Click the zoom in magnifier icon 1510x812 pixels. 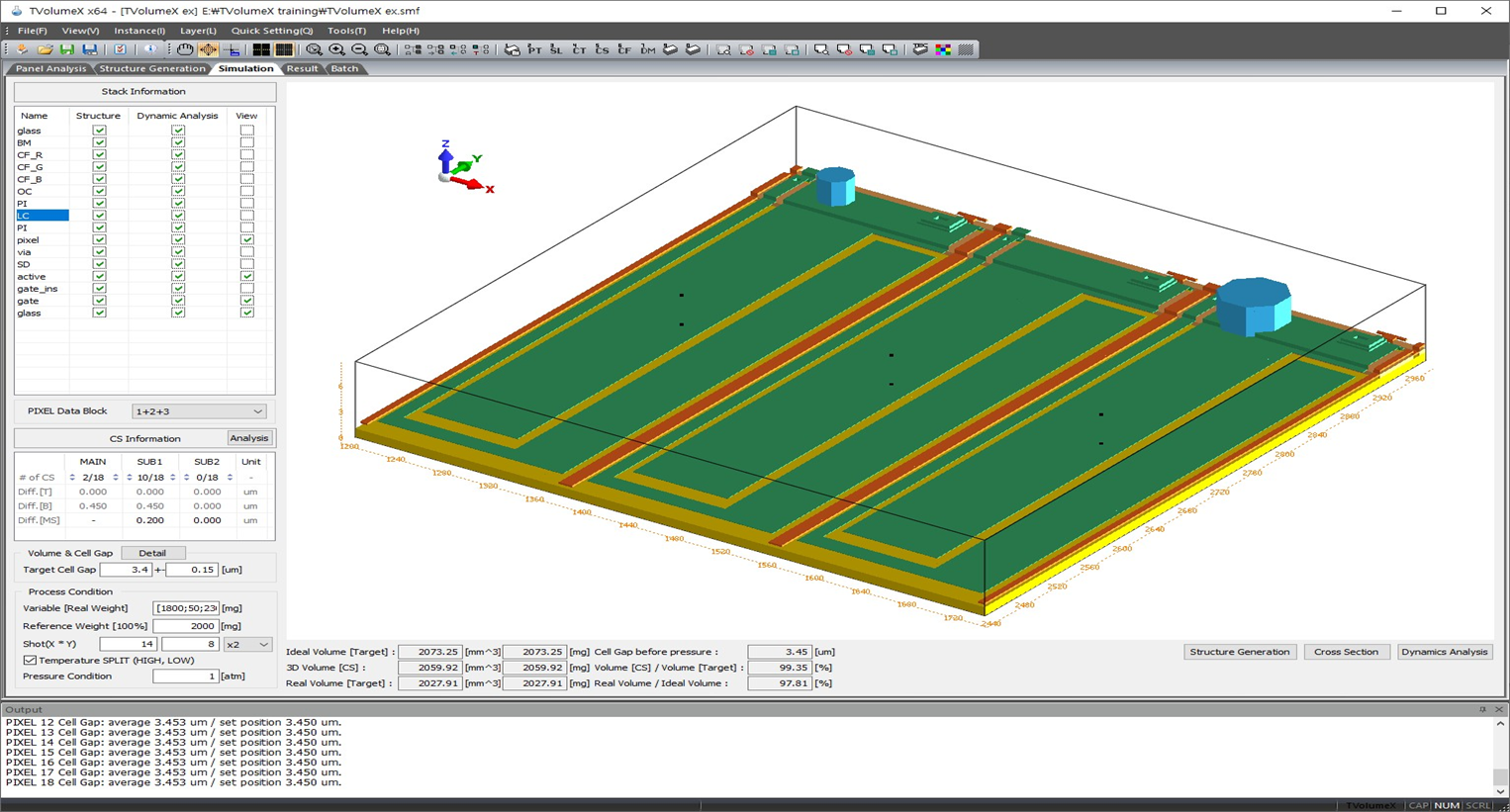[x=336, y=49]
